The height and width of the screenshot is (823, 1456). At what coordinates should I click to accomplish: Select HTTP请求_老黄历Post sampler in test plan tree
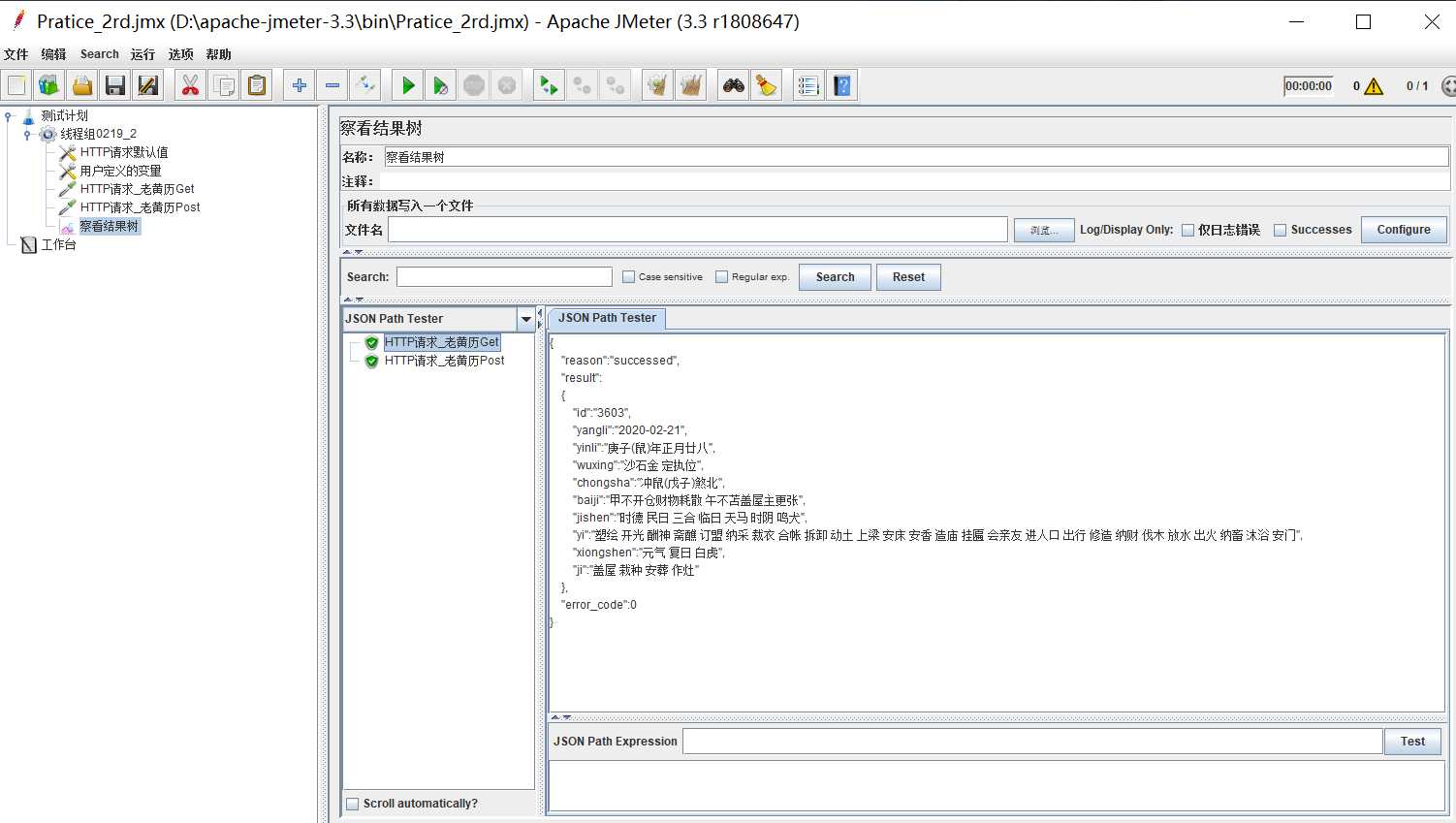140,208
